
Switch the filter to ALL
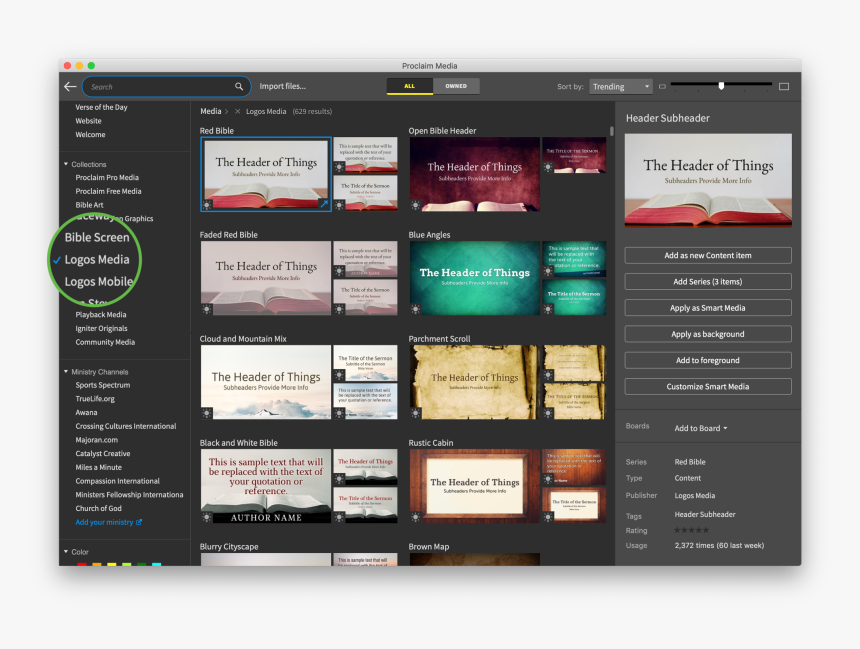click(x=410, y=87)
